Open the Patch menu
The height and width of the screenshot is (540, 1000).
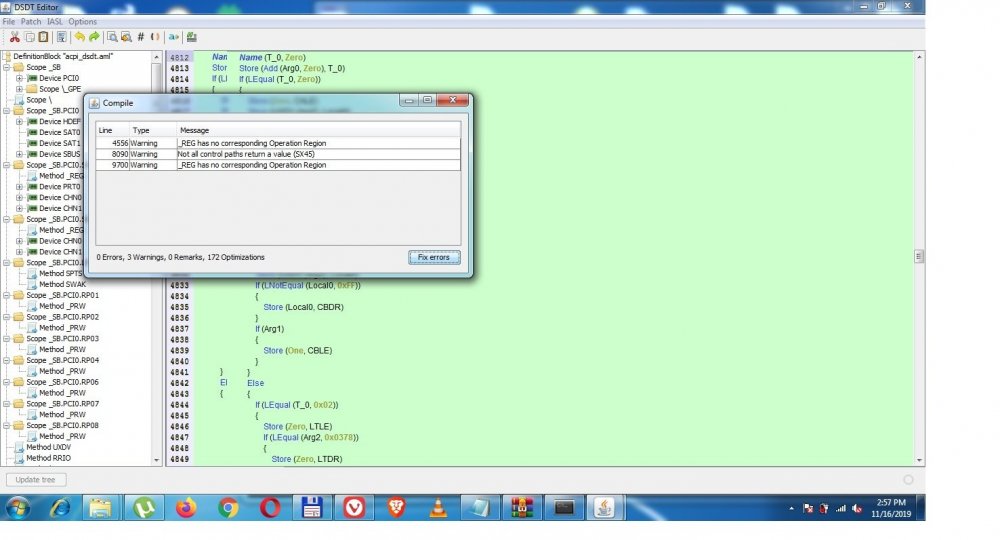coord(31,22)
